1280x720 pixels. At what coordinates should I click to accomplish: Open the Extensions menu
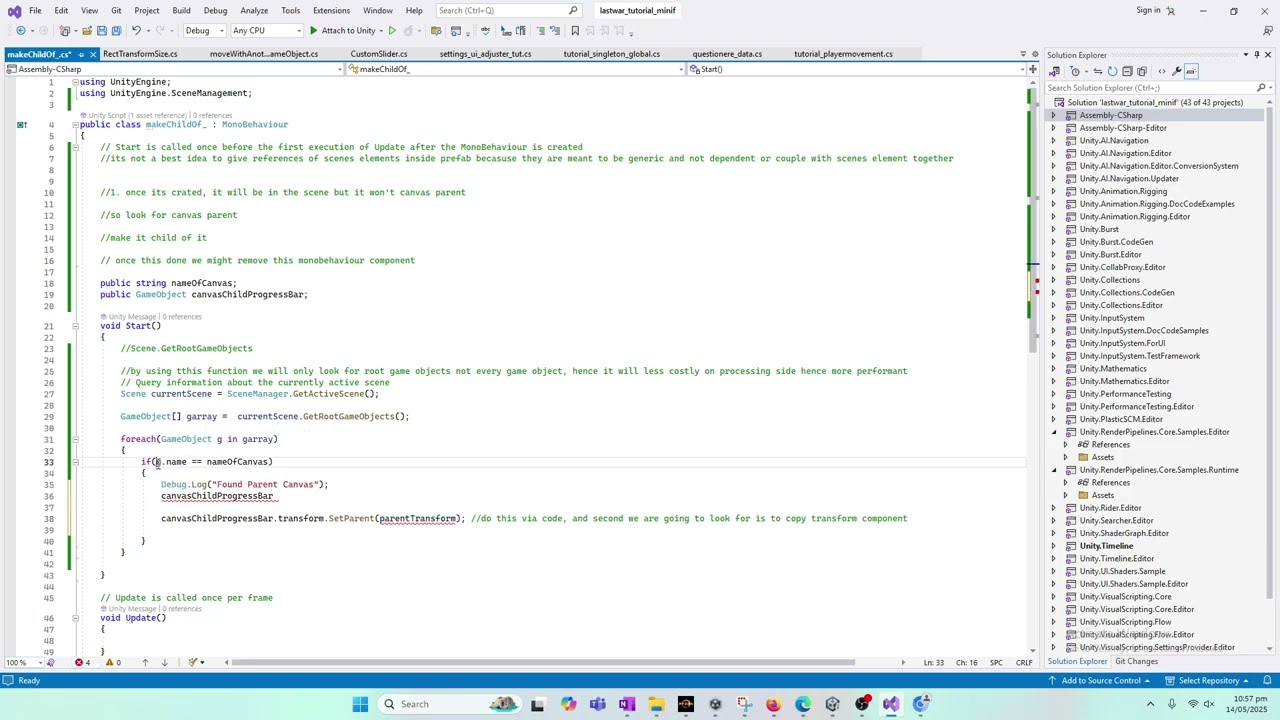point(331,11)
